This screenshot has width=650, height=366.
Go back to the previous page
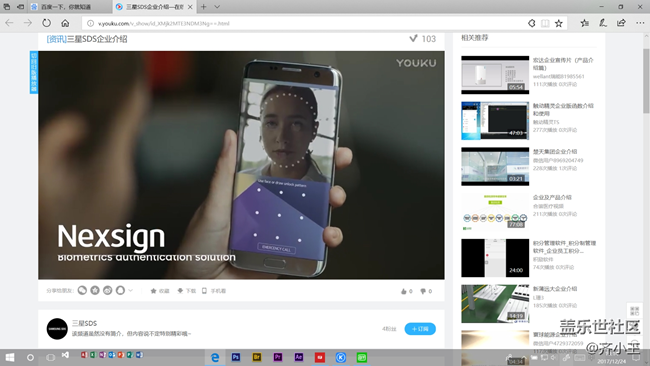click(9, 23)
